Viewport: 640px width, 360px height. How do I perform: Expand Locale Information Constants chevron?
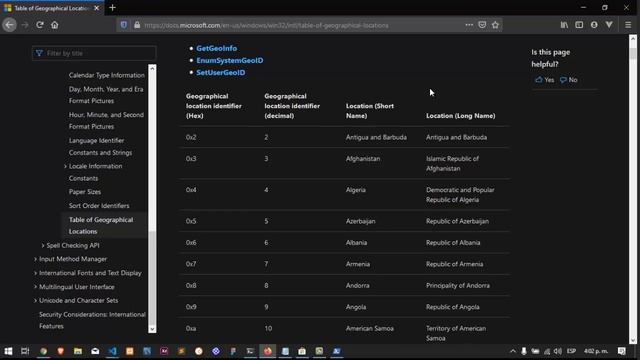click(65, 166)
